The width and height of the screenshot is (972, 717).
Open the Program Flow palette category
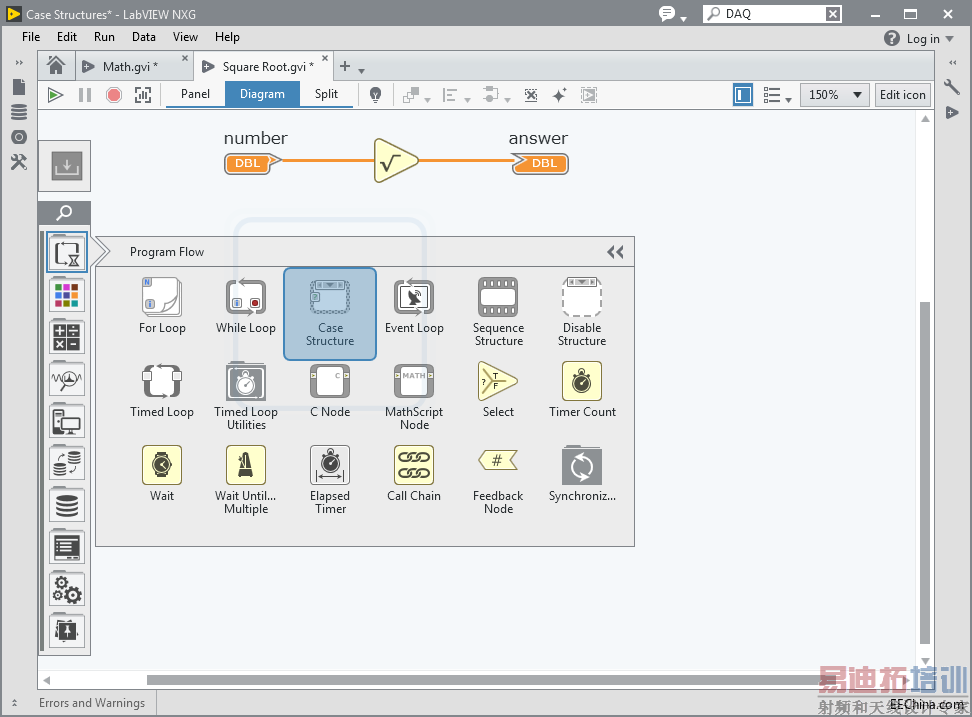click(67, 253)
